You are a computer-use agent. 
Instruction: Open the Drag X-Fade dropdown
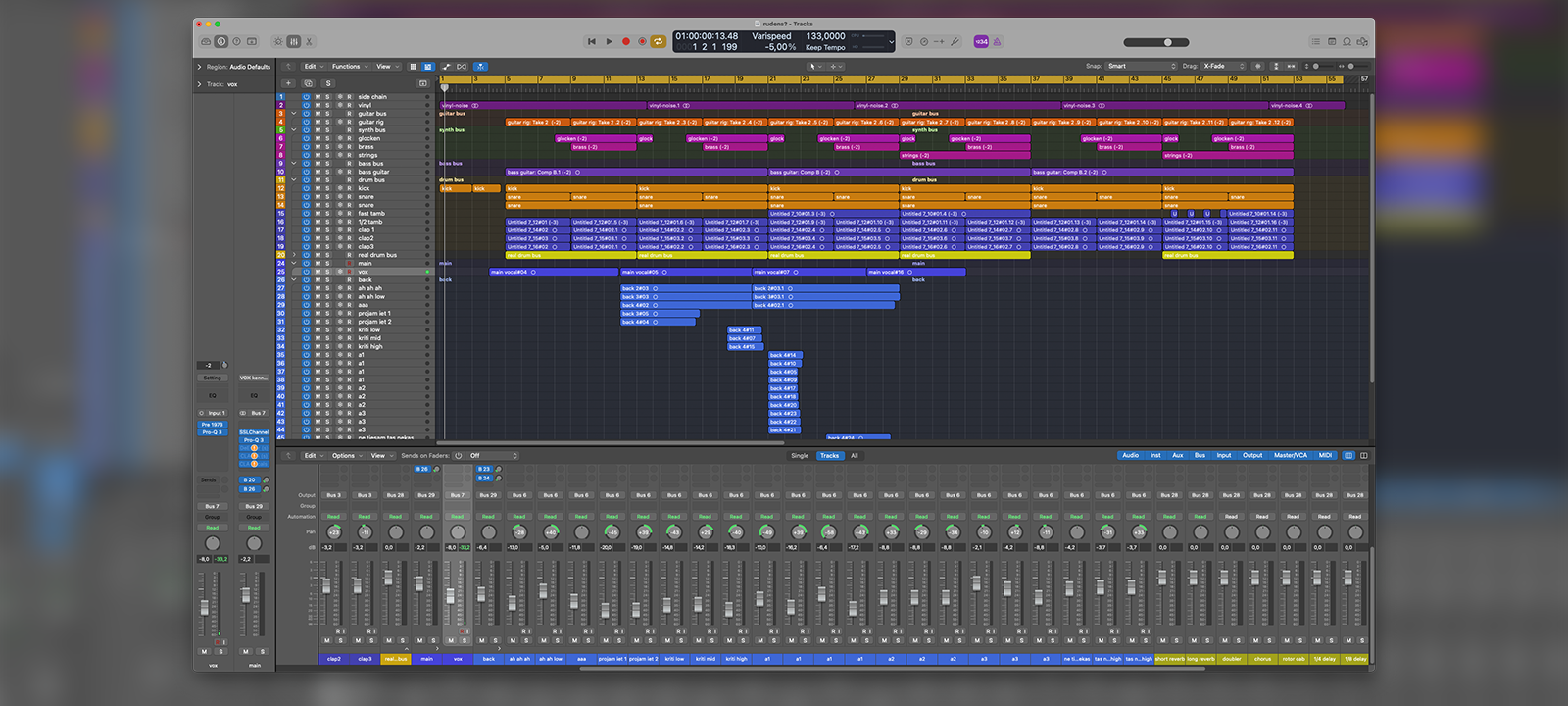tap(1223, 66)
